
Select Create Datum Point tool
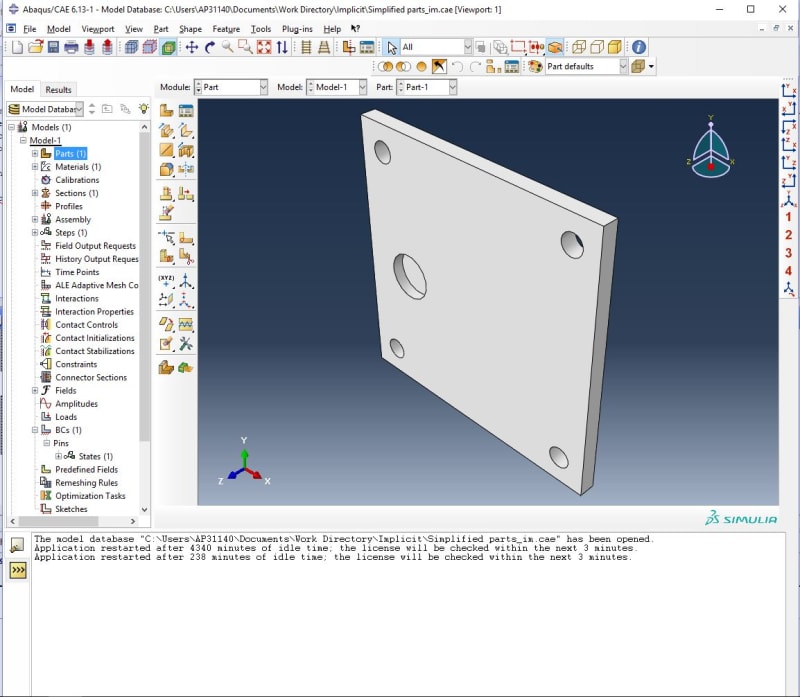[166, 281]
